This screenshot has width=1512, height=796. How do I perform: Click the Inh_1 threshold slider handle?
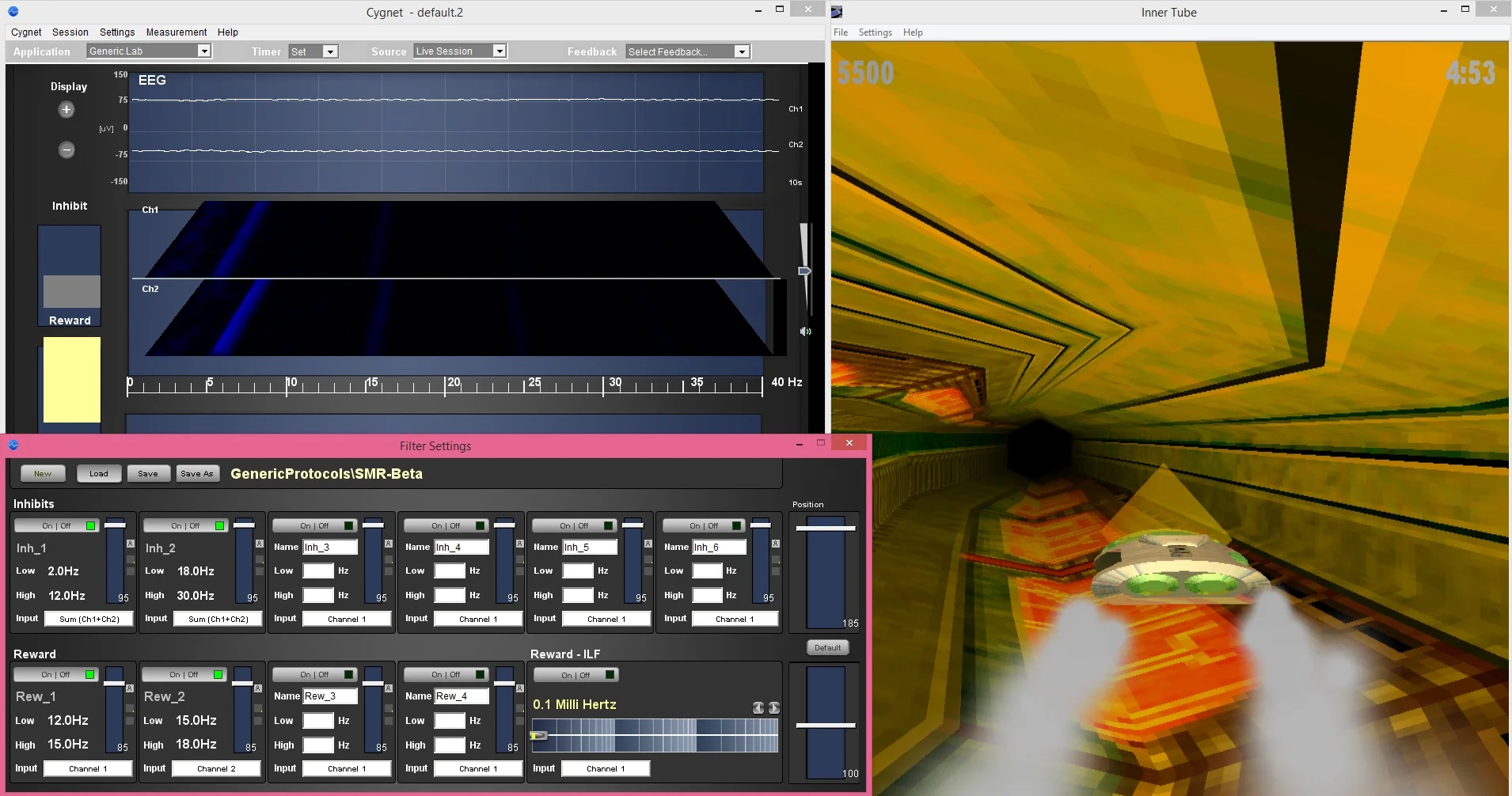[x=116, y=525]
